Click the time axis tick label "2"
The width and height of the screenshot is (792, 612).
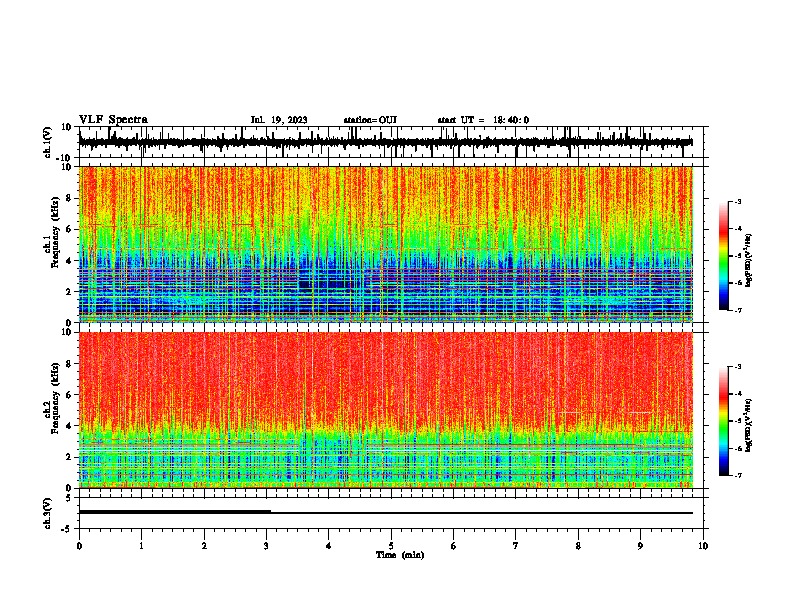coord(204,546)
